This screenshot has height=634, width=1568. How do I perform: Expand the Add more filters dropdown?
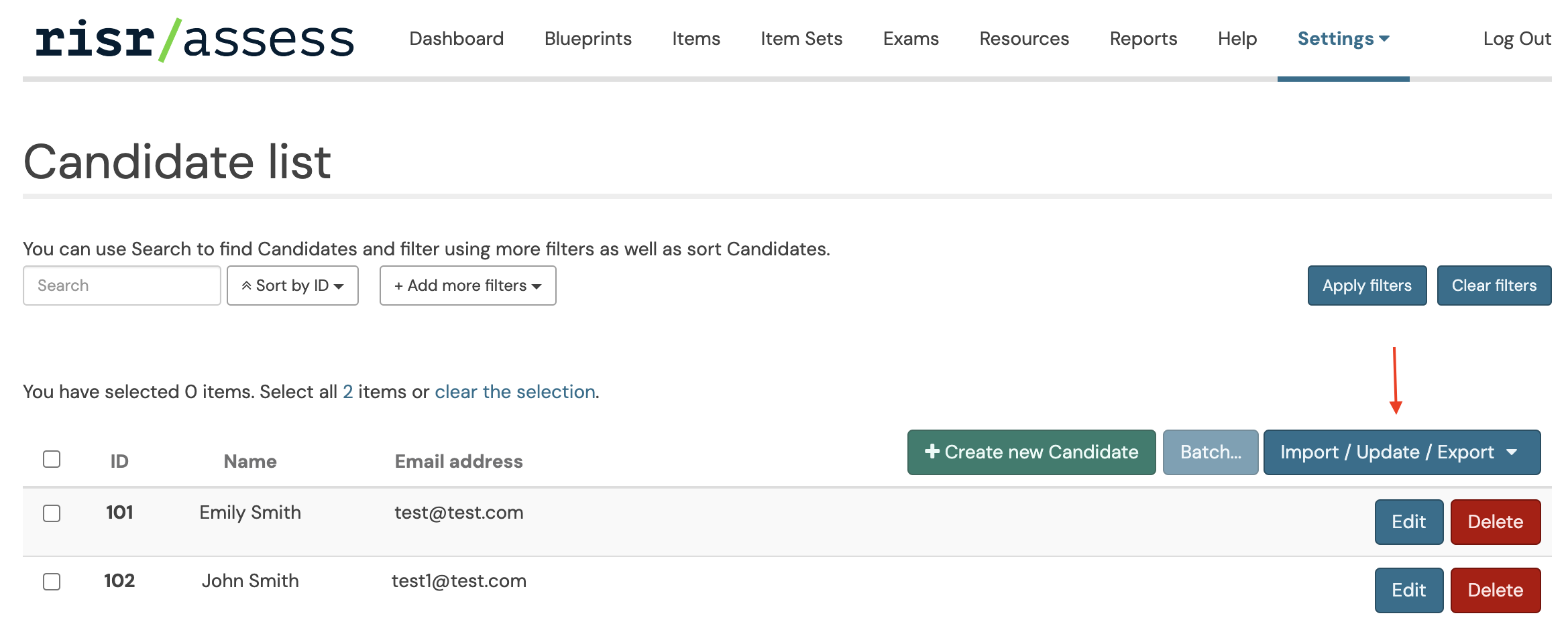[467, 286]
